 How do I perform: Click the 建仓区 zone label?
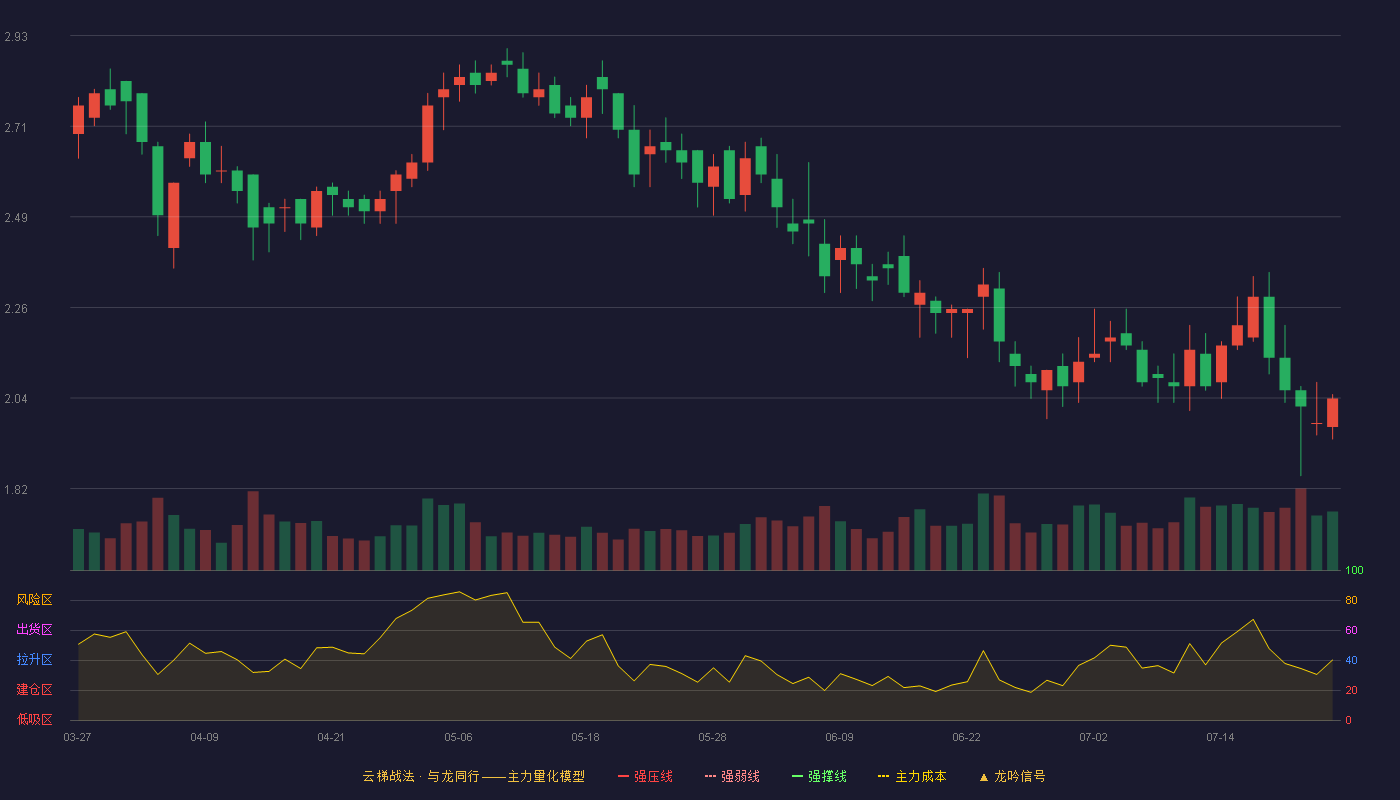34,690
